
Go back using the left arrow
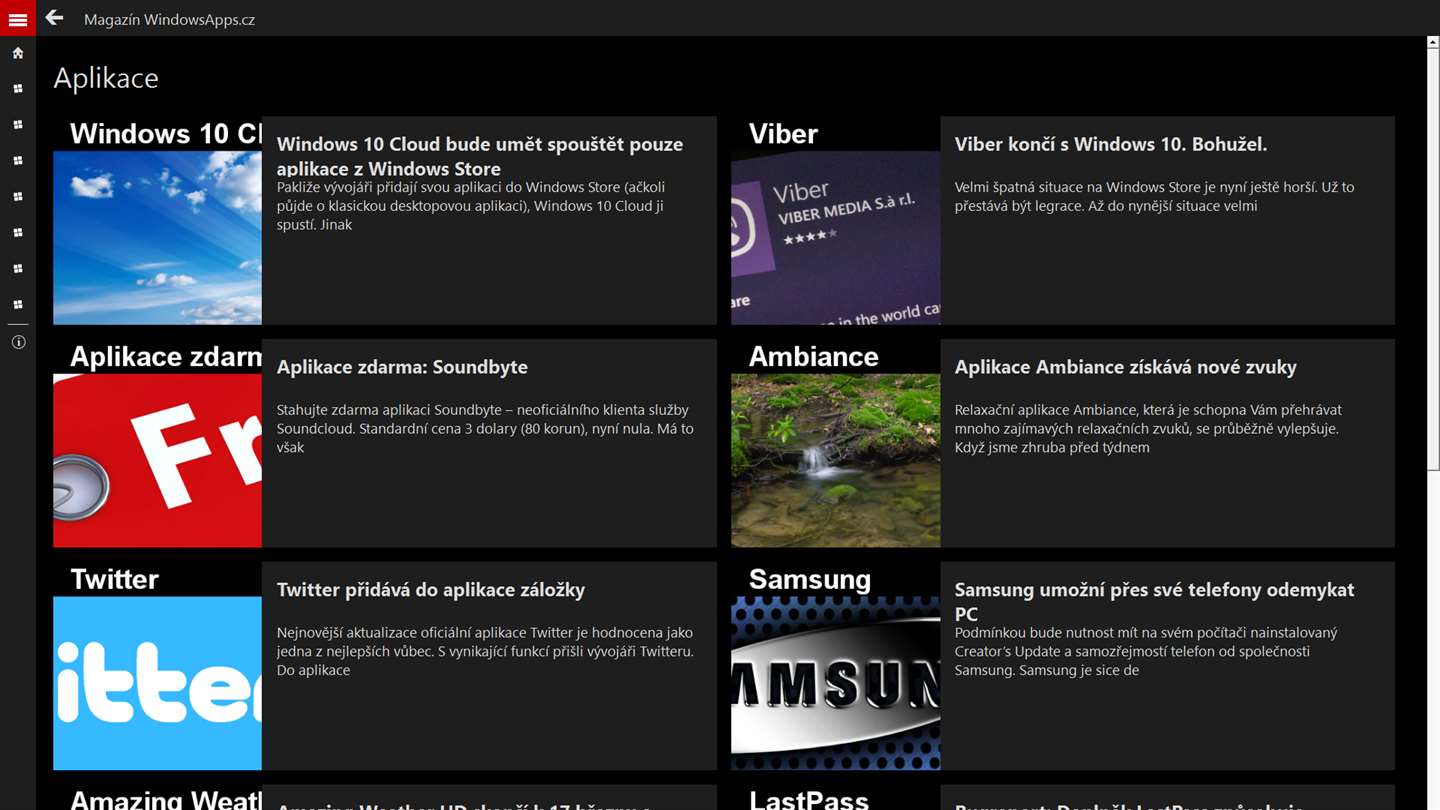point(54,18)
